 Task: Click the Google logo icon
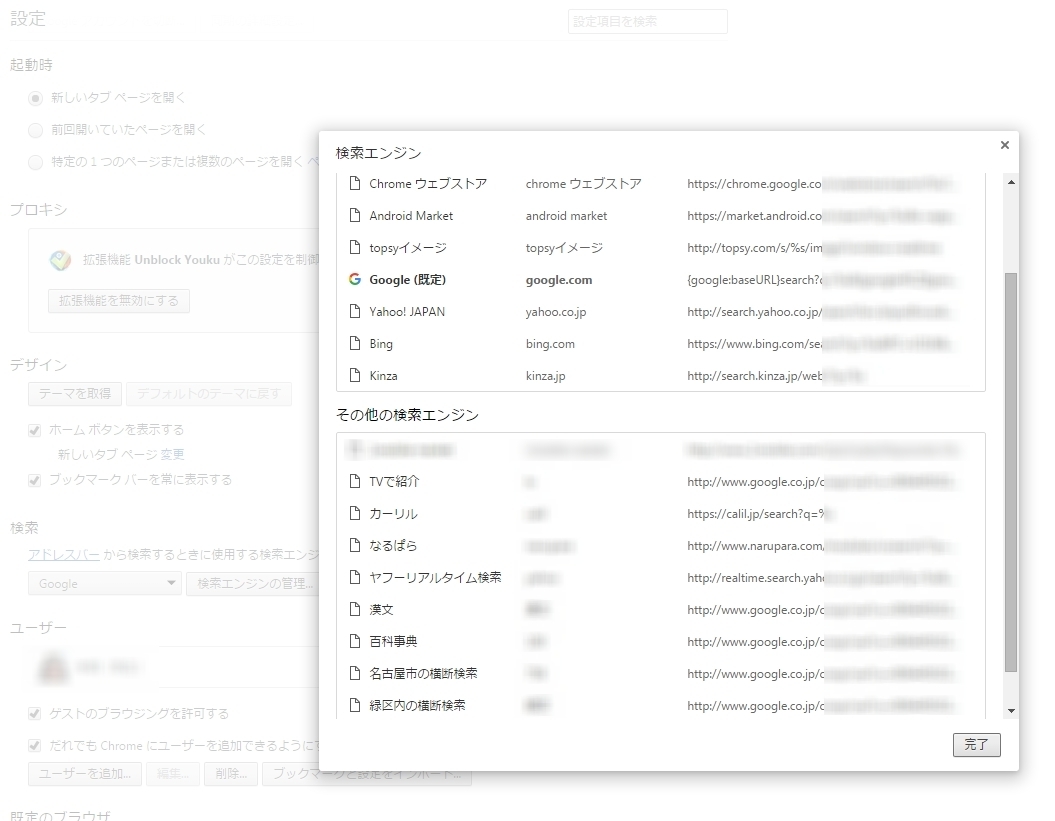coord(355,279)
